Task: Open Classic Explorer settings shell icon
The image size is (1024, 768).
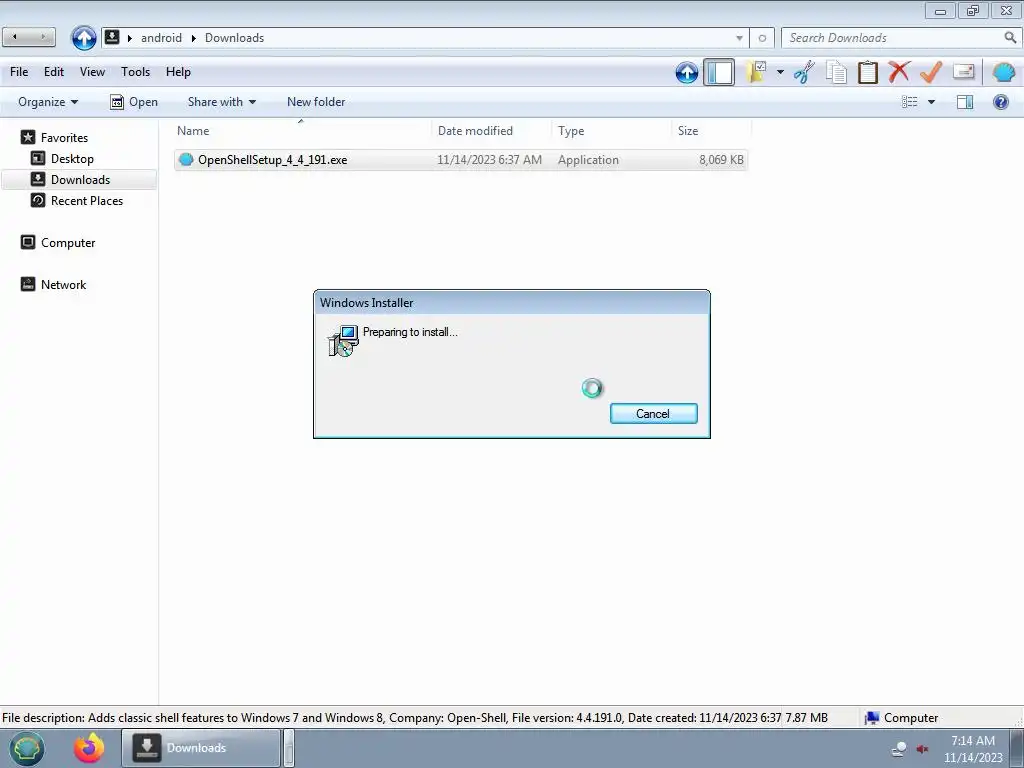Action: tap(1004, 72)
